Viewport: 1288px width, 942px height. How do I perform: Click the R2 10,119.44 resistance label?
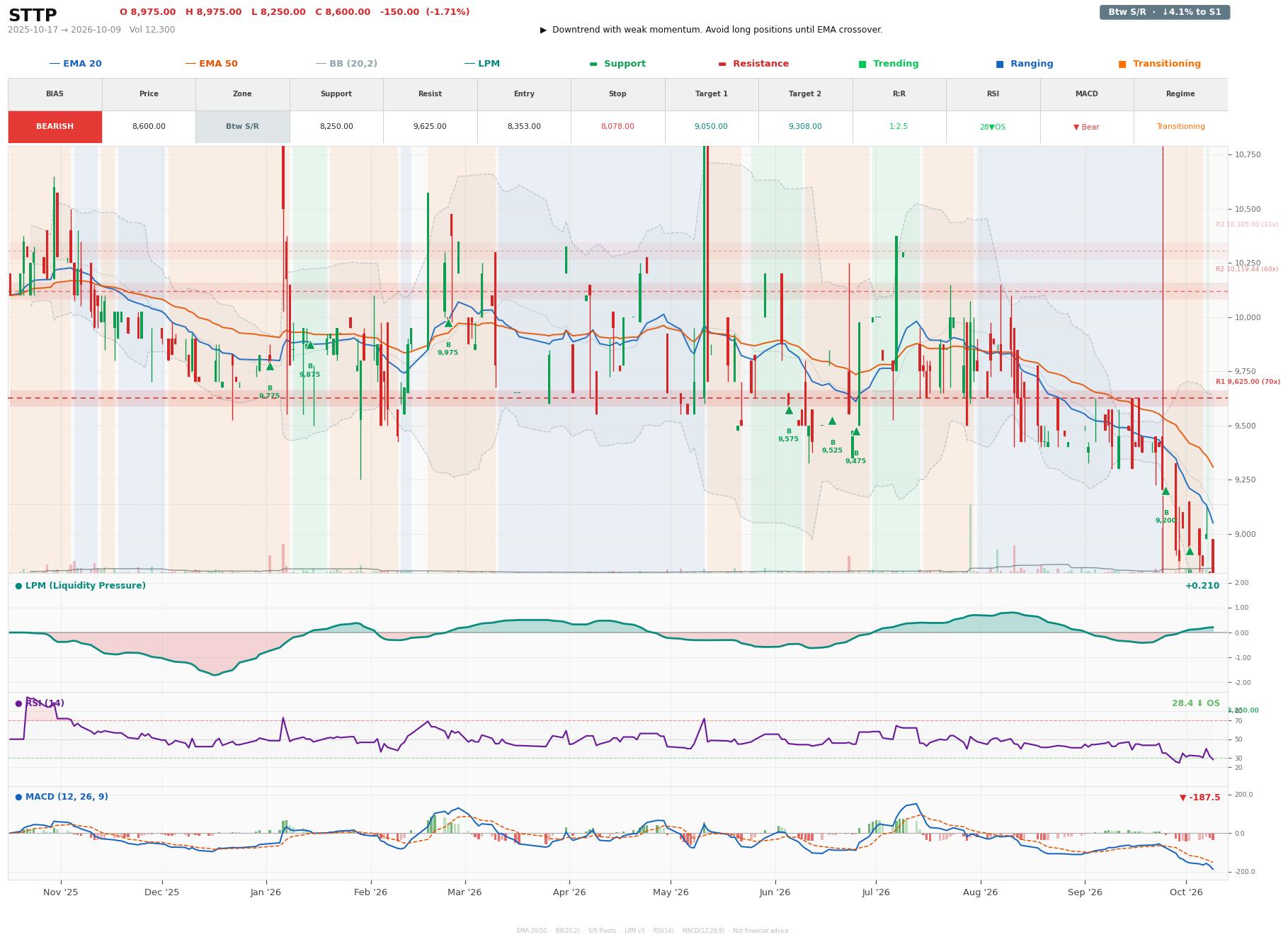coord(1247,269)
